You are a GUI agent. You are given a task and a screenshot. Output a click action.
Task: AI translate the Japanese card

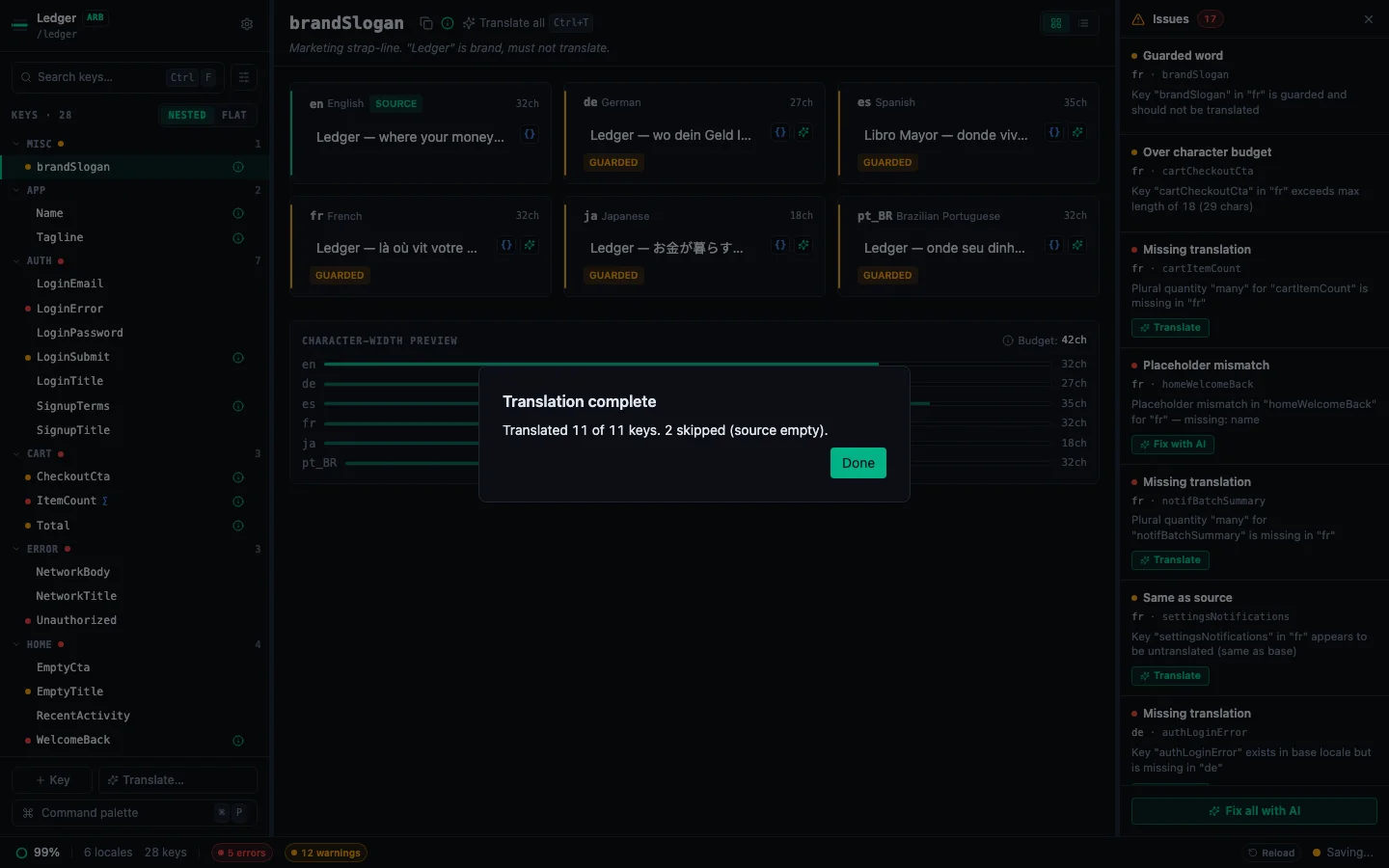pyautogui.click(x=803, y=245)
